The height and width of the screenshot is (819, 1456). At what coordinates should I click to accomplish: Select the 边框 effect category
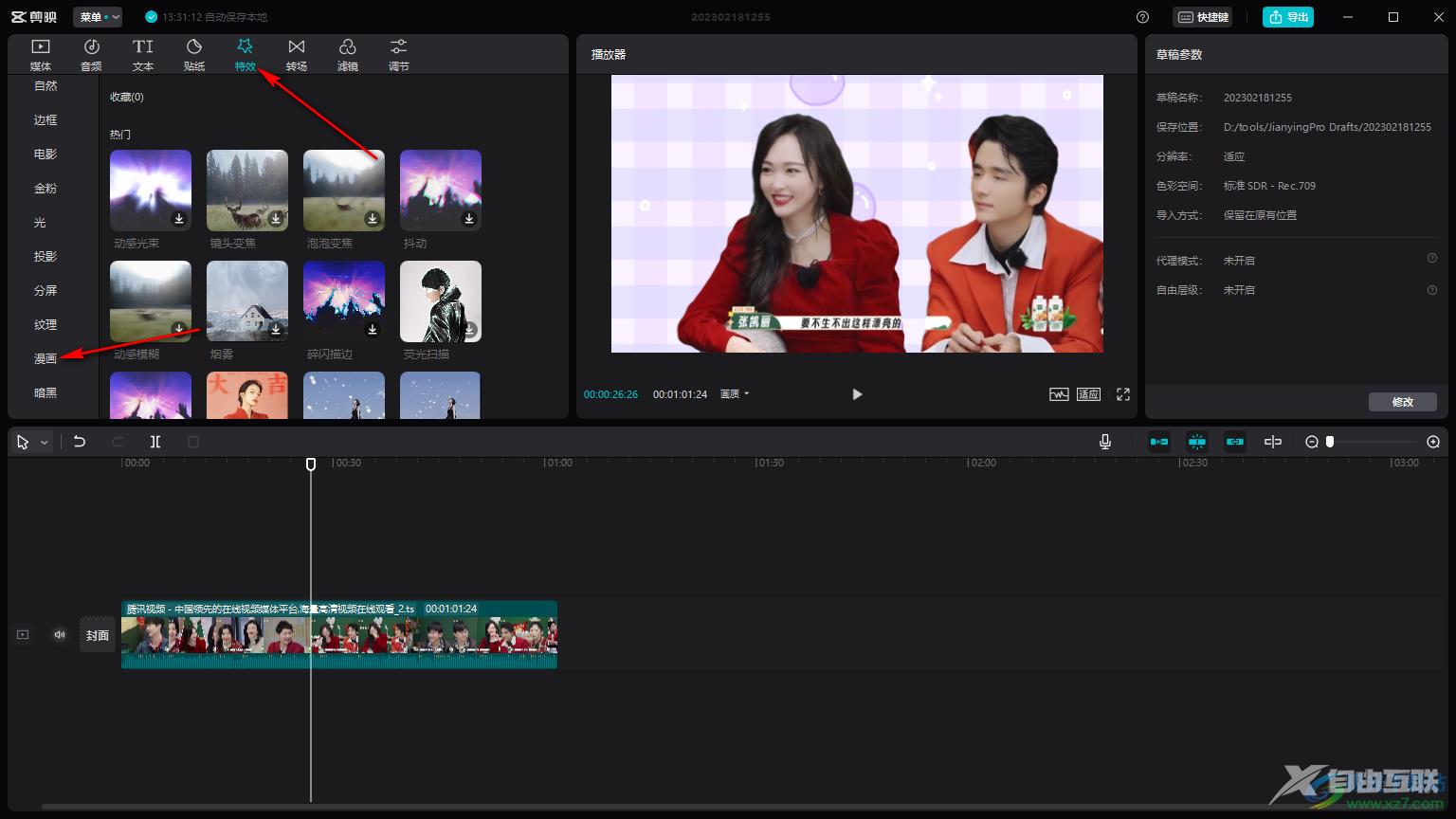(45, 119)
